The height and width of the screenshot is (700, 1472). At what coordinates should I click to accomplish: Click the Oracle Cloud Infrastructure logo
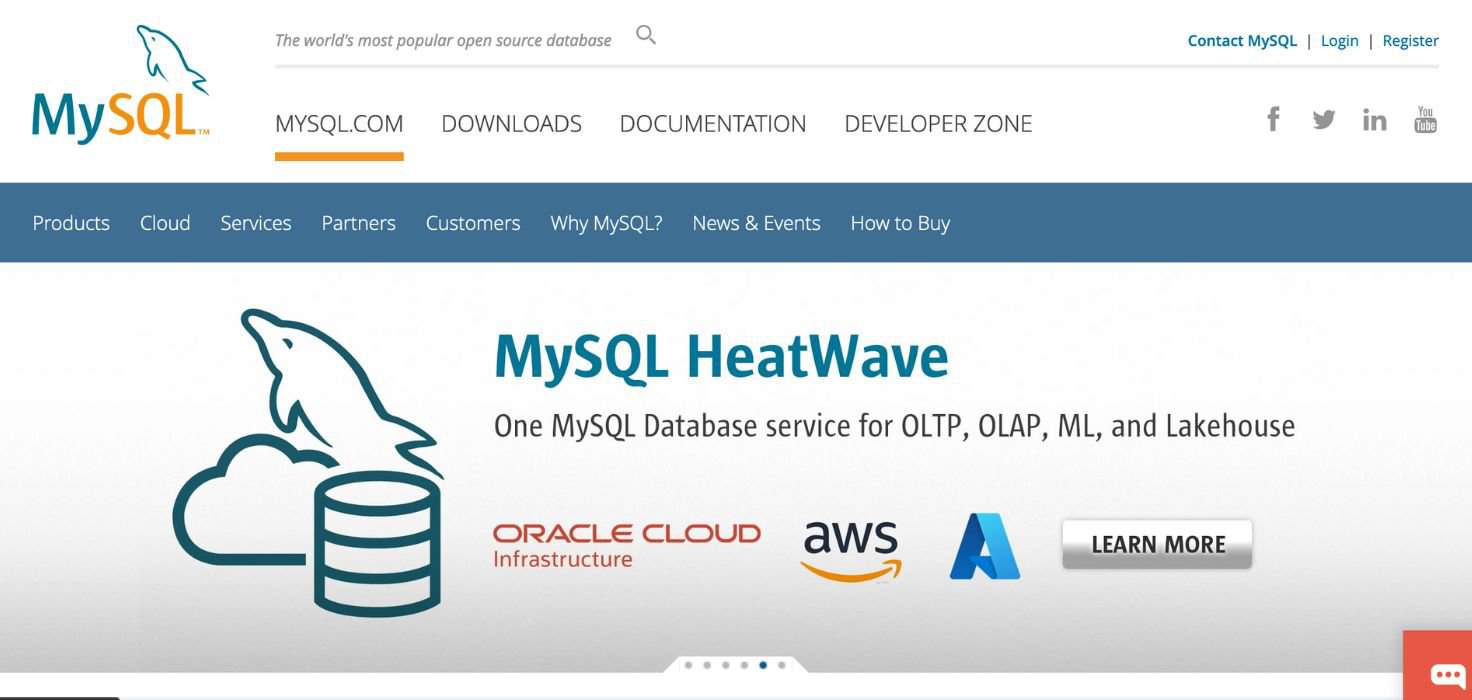pos(625,544)
